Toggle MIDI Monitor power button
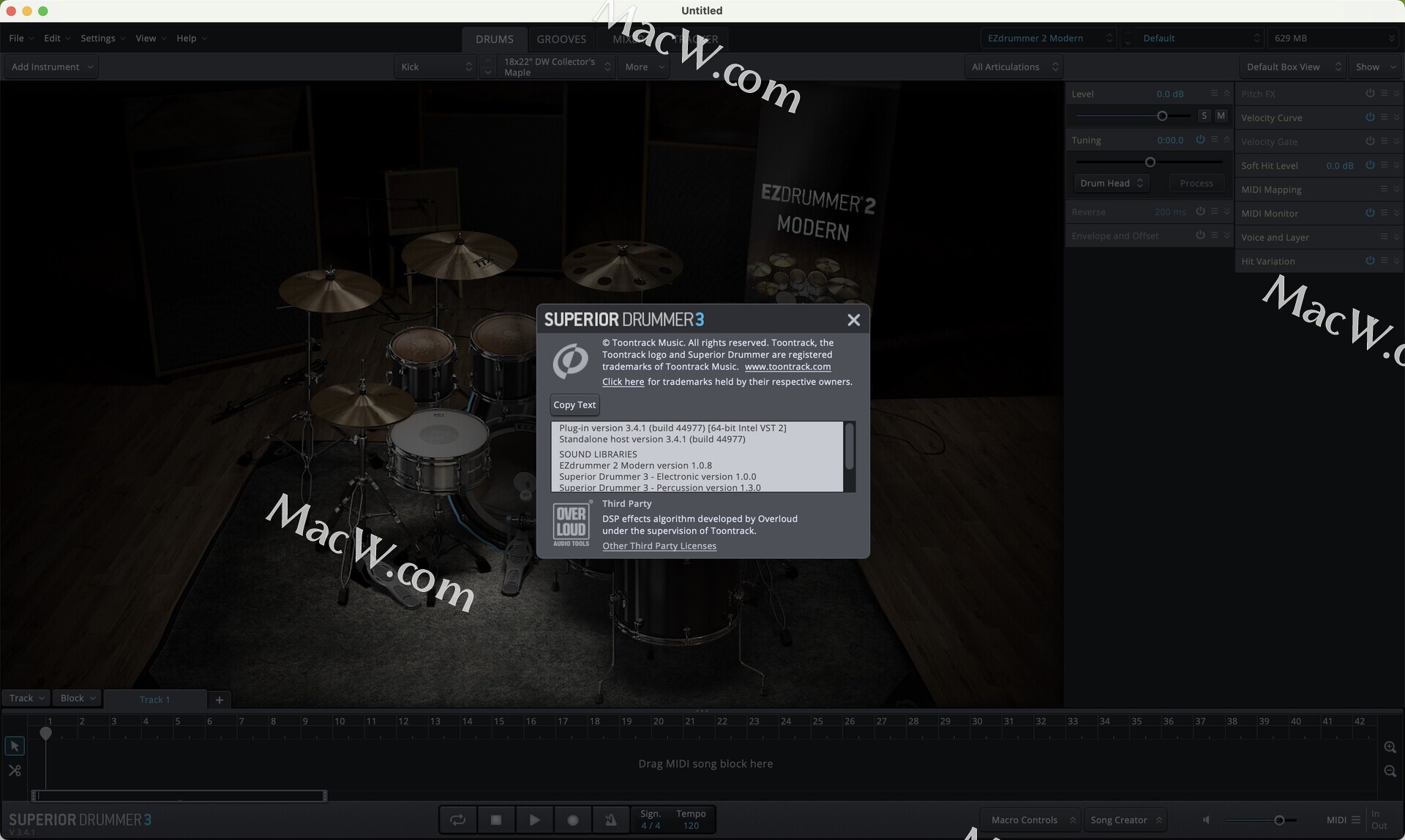Image resolution: width=1405 pixels, height=840 pixels. click(x=1370, y=212)
